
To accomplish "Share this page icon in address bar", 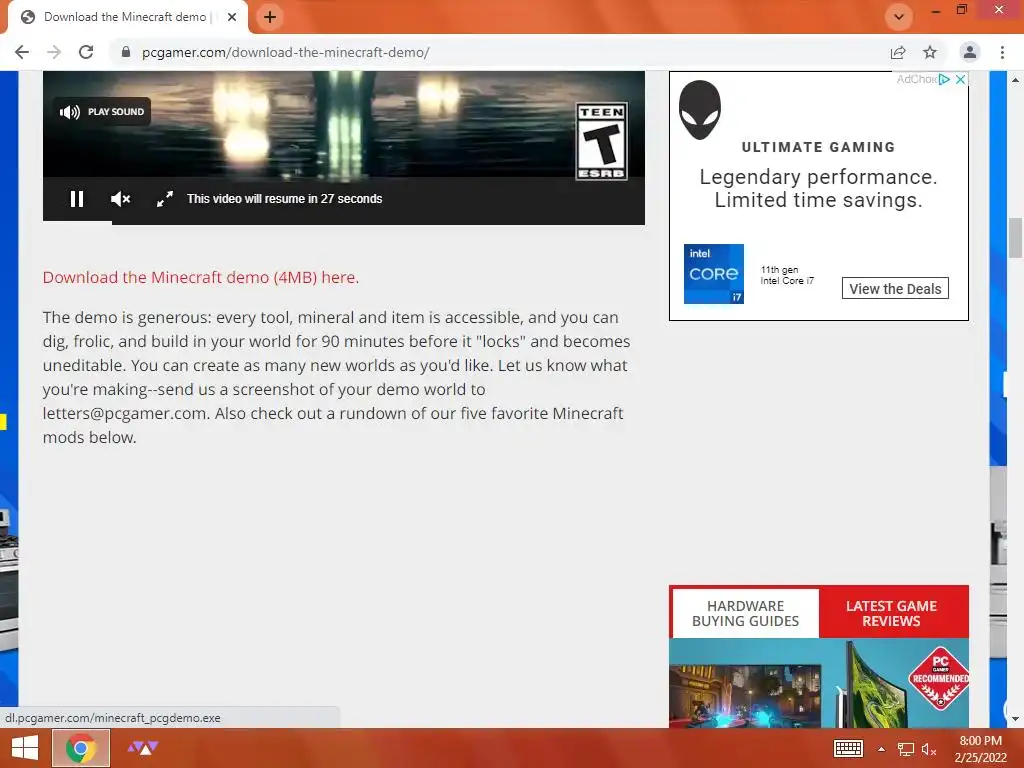I will (x=898, y=52).
